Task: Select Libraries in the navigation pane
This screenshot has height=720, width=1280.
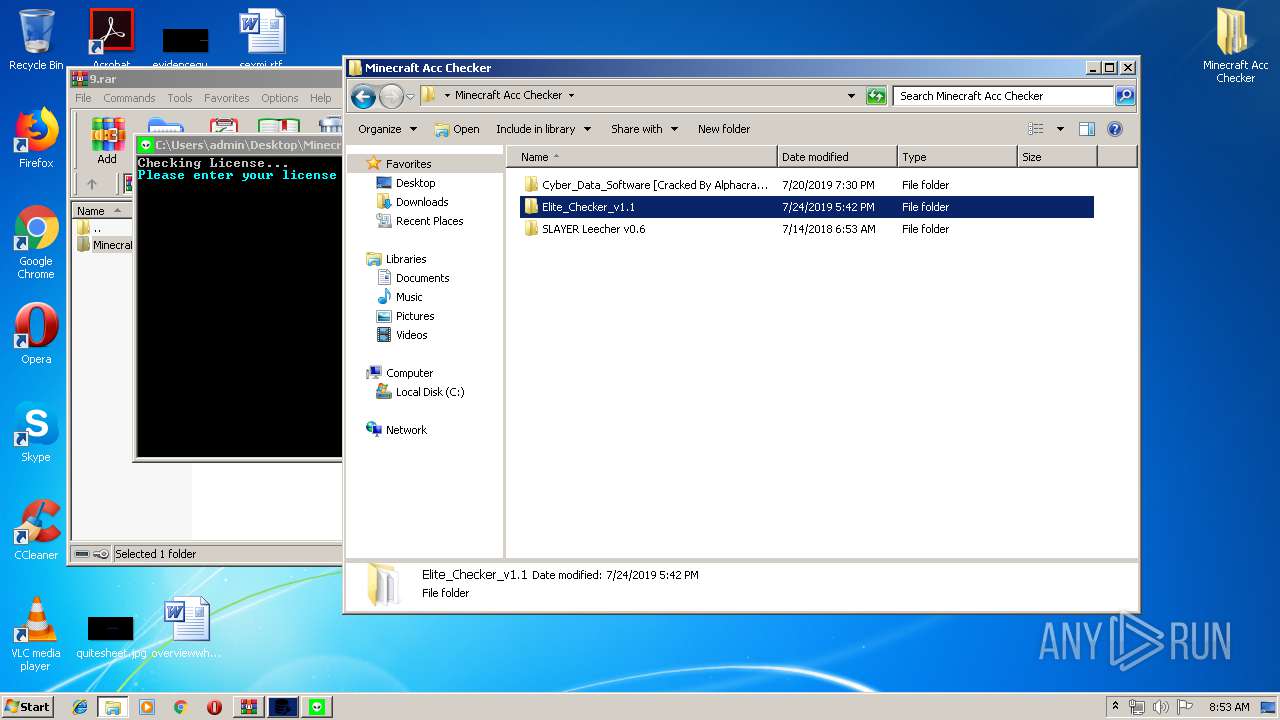Action: pos(406,259)
